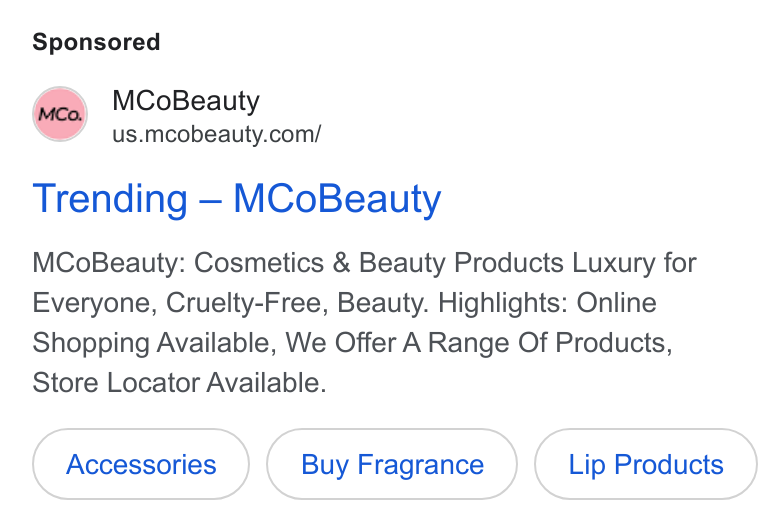Click the We Offer A Range Of Products text
760x532 pixels.
[x=479, y=343]
